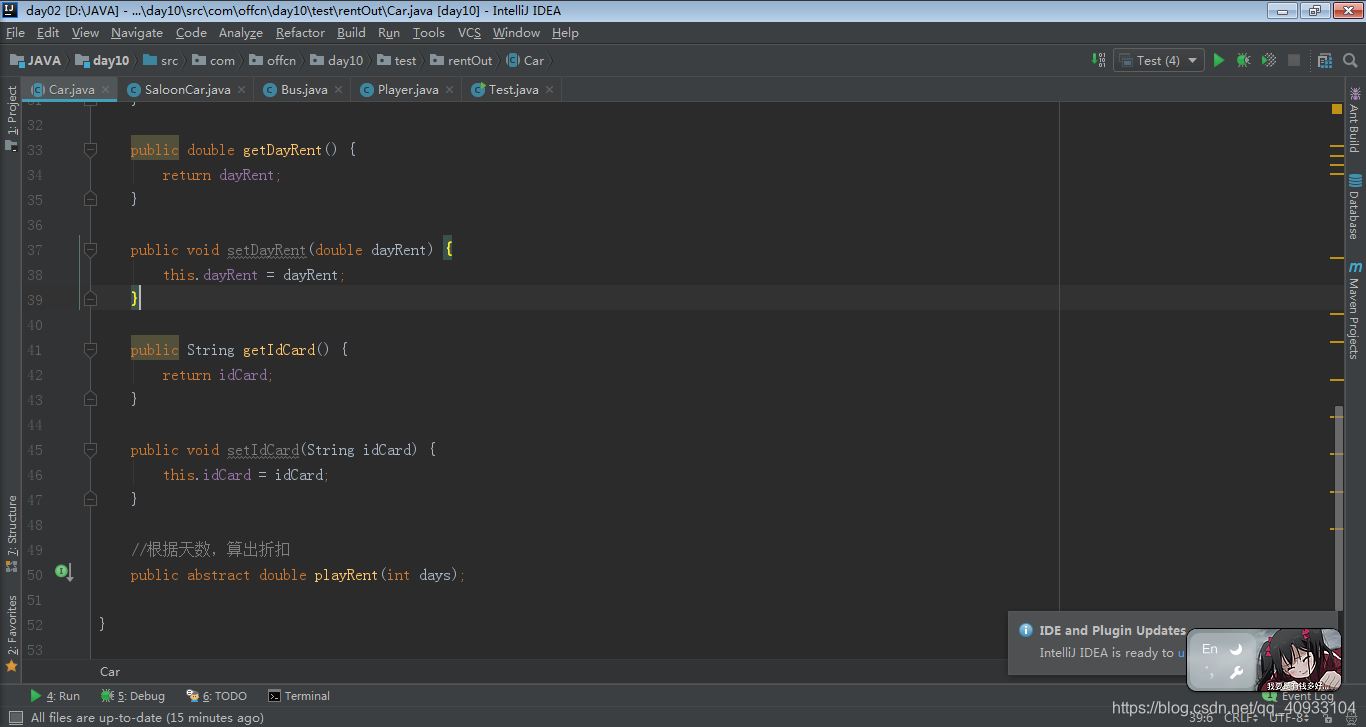Close the Car.java tab
This screenshot has height=727, width=1366.
[106, 89]
